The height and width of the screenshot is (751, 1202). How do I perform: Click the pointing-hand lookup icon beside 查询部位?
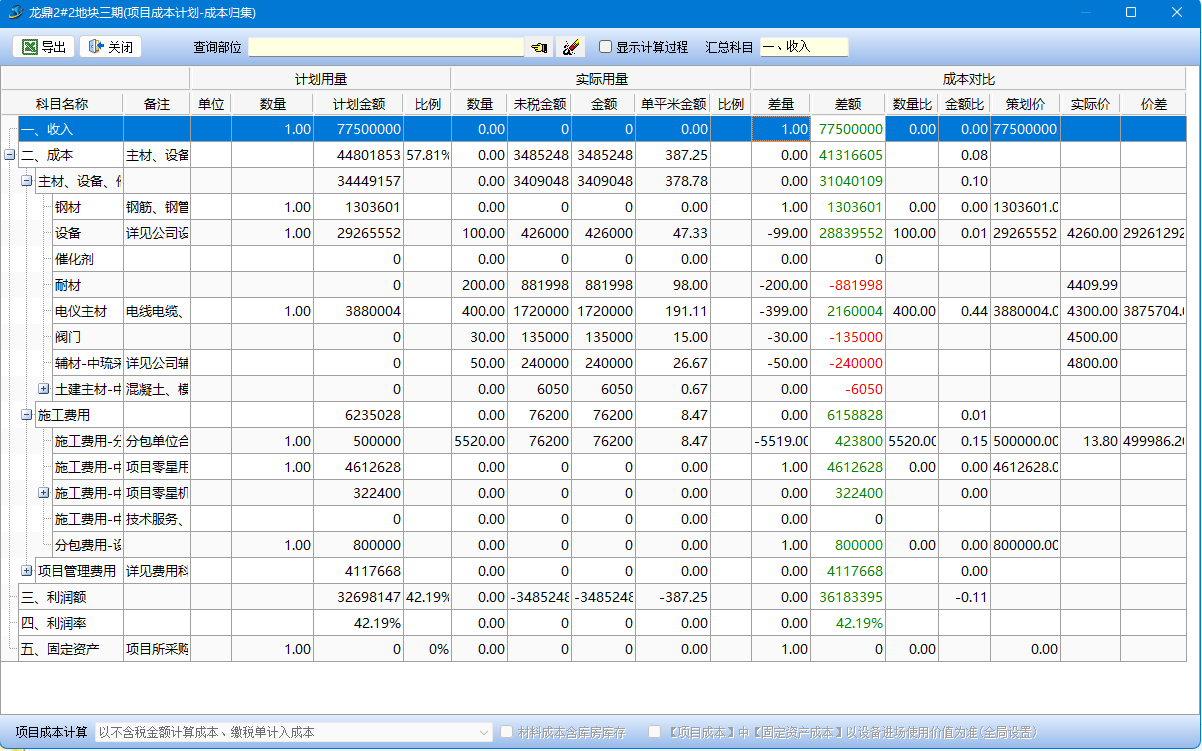pyautogui.click(x=539, y=47)
